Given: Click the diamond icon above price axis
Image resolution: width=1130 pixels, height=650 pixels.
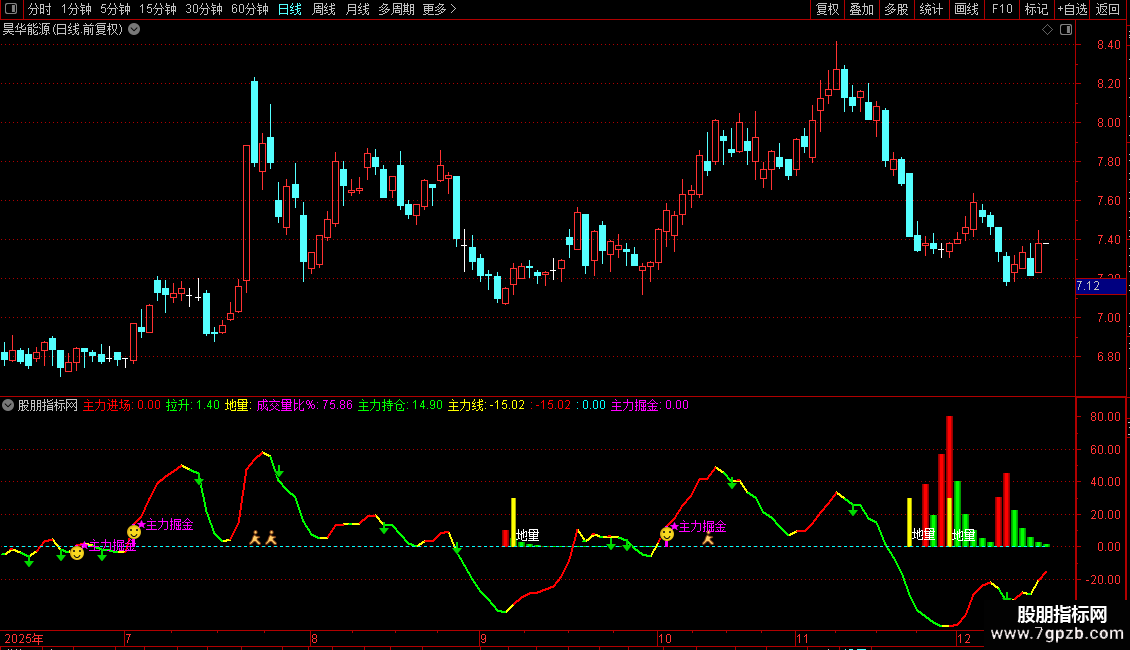Looking at the screenshot, I should [1047, 30].
